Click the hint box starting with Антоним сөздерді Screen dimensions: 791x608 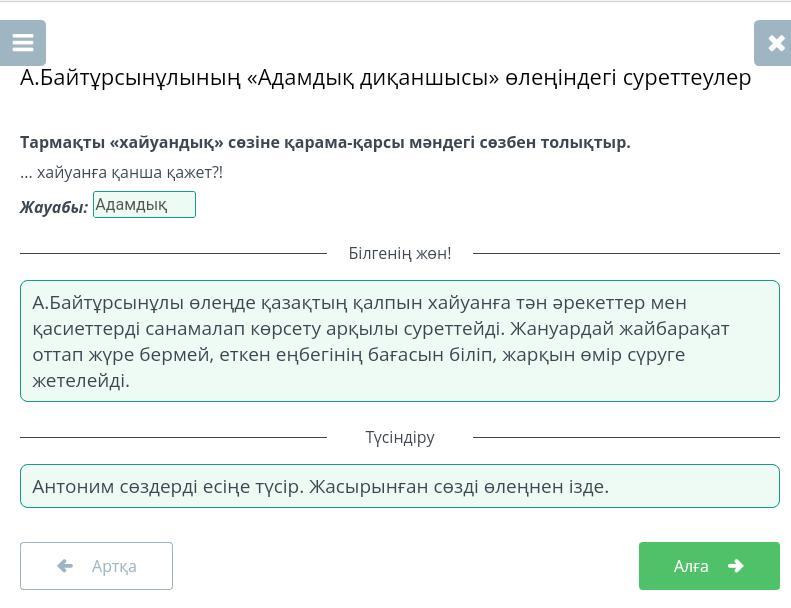(400, 486)
